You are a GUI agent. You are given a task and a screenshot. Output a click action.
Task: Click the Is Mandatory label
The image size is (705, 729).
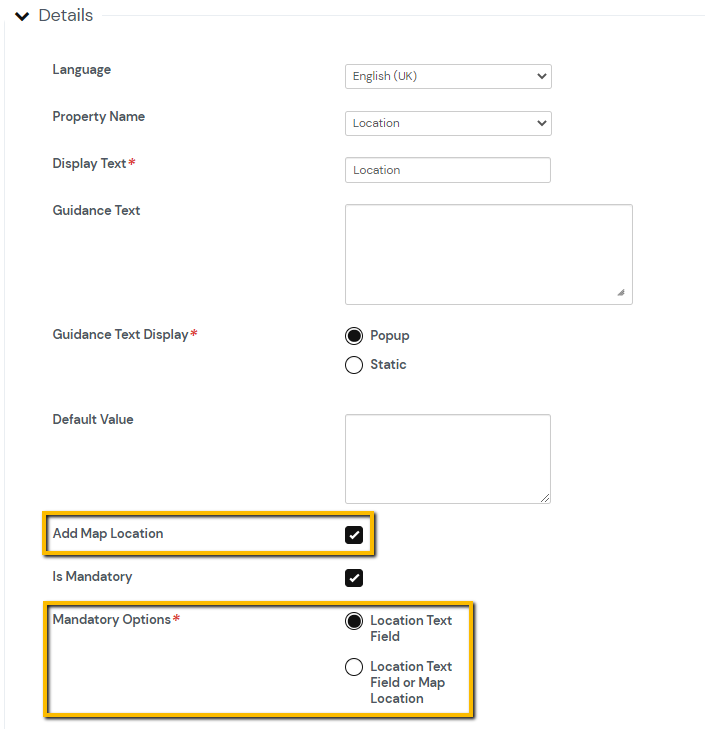coord(92,577)
